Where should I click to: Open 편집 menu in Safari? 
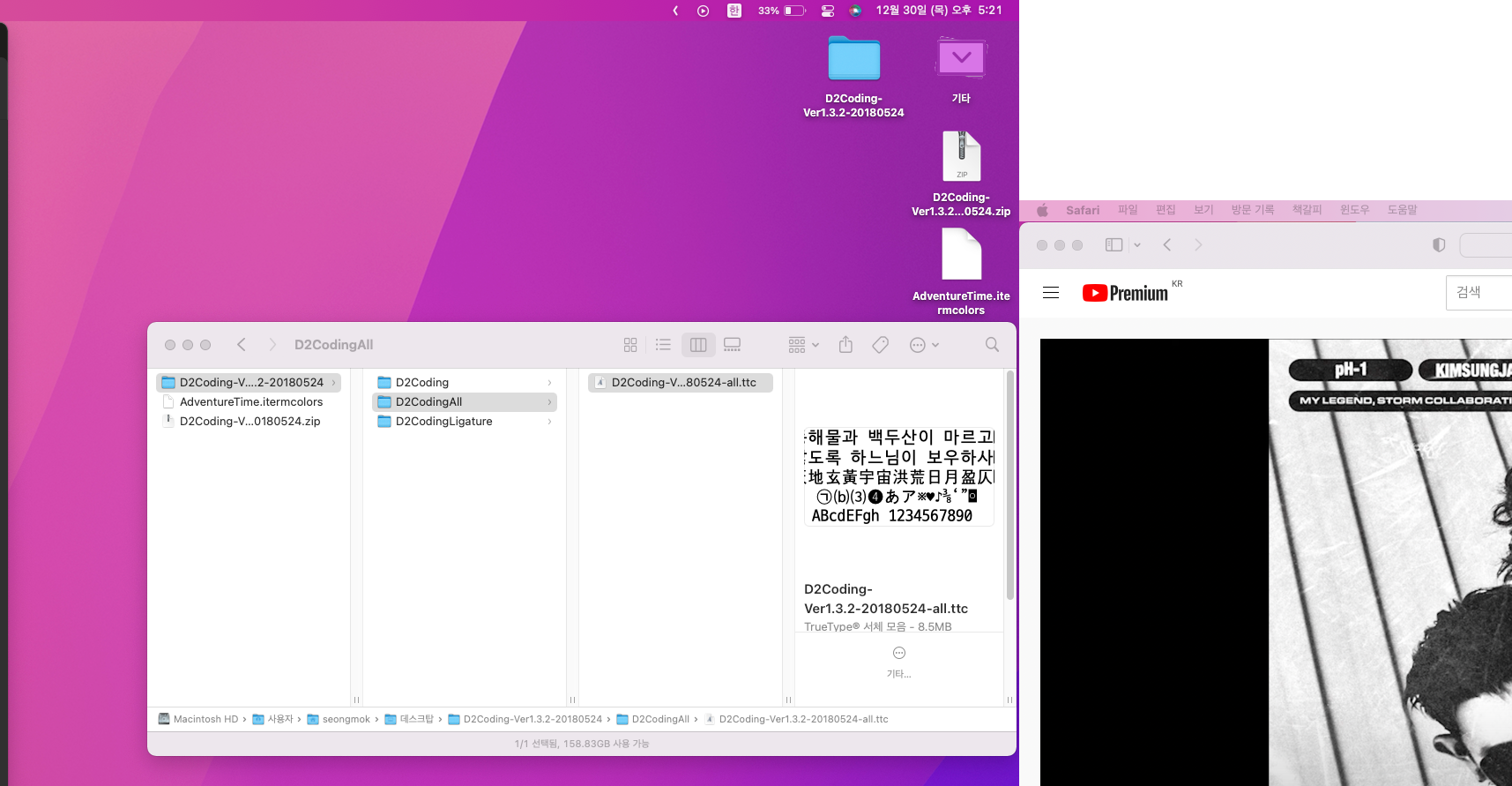pyautogui.click(x=1166, y=210)
